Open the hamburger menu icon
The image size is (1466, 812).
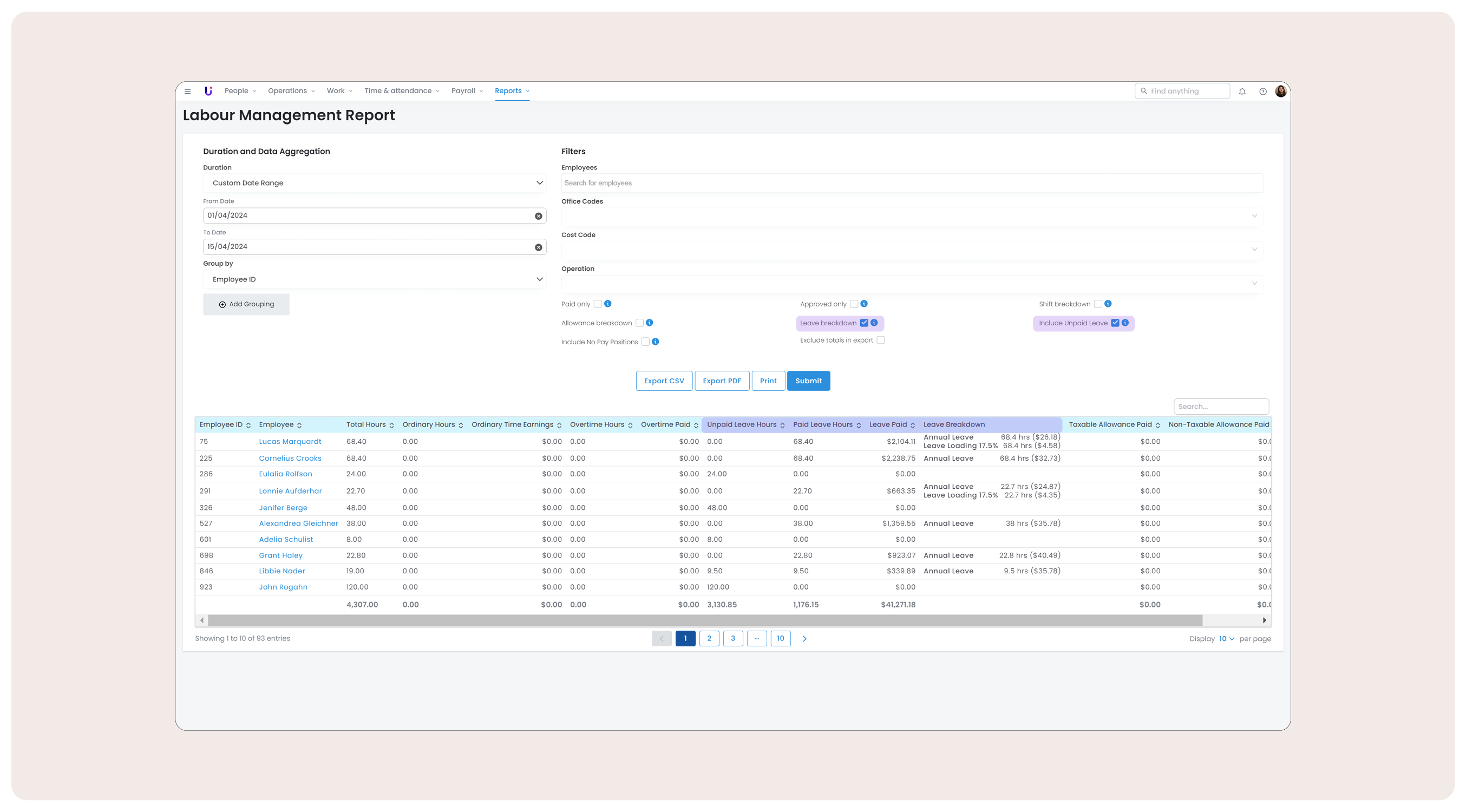click(187, 91)
